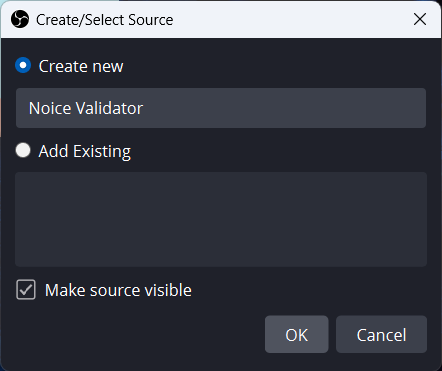Click the Make source visible label
442x371 pixels.
click(118, 290)
